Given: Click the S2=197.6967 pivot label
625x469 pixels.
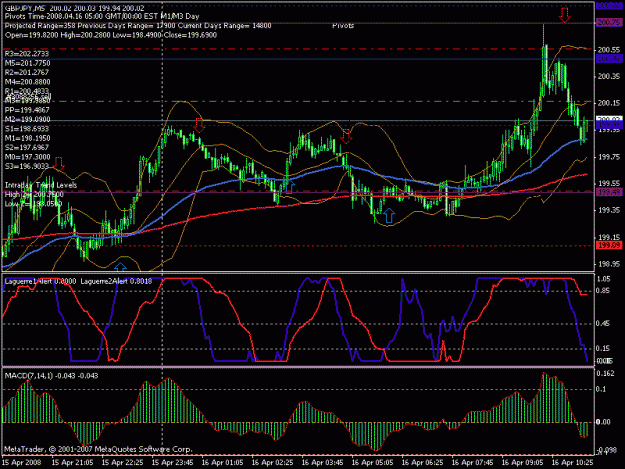Looking at the screenshot, I should [x=27, y=147].
